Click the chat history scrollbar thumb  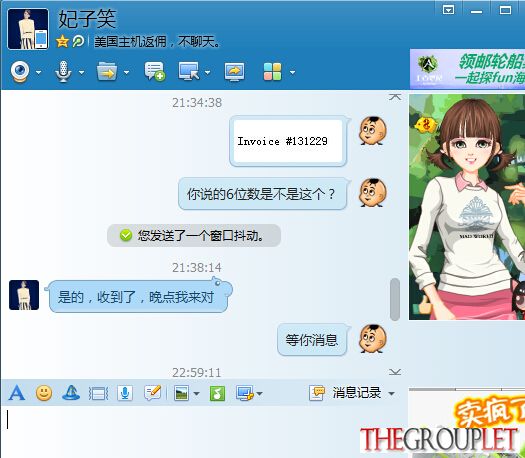(395, 299)
